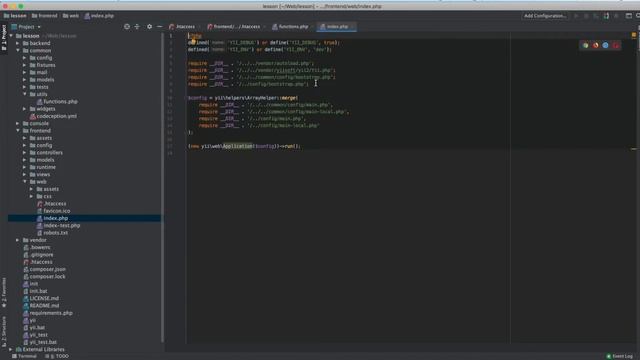The width and height of the screenshot is (640, 360).
Task: Open the Terminal tool window
Action: 24,356
